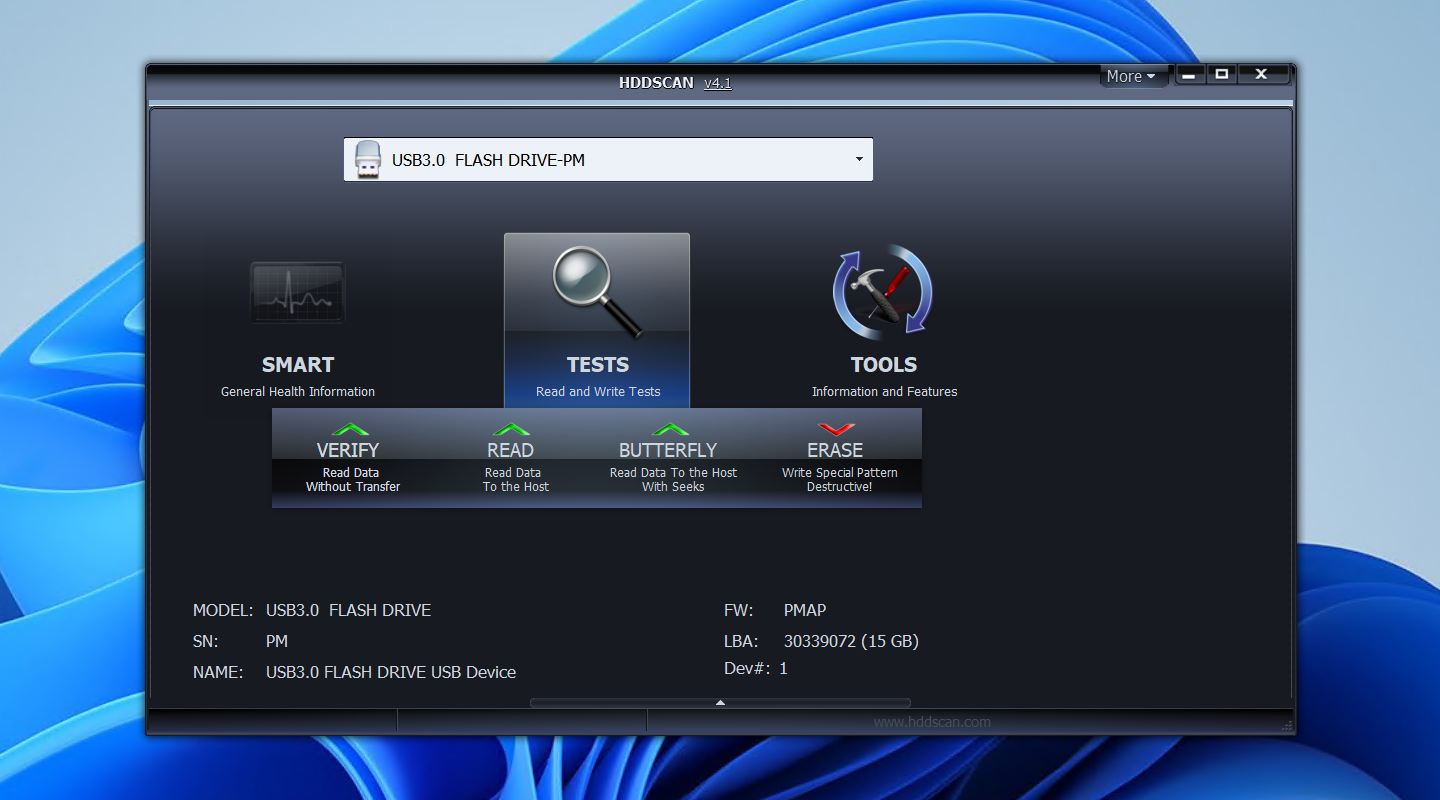
Task: Click the hammer and arrows TOOLS icon
Action: (884, 292)
